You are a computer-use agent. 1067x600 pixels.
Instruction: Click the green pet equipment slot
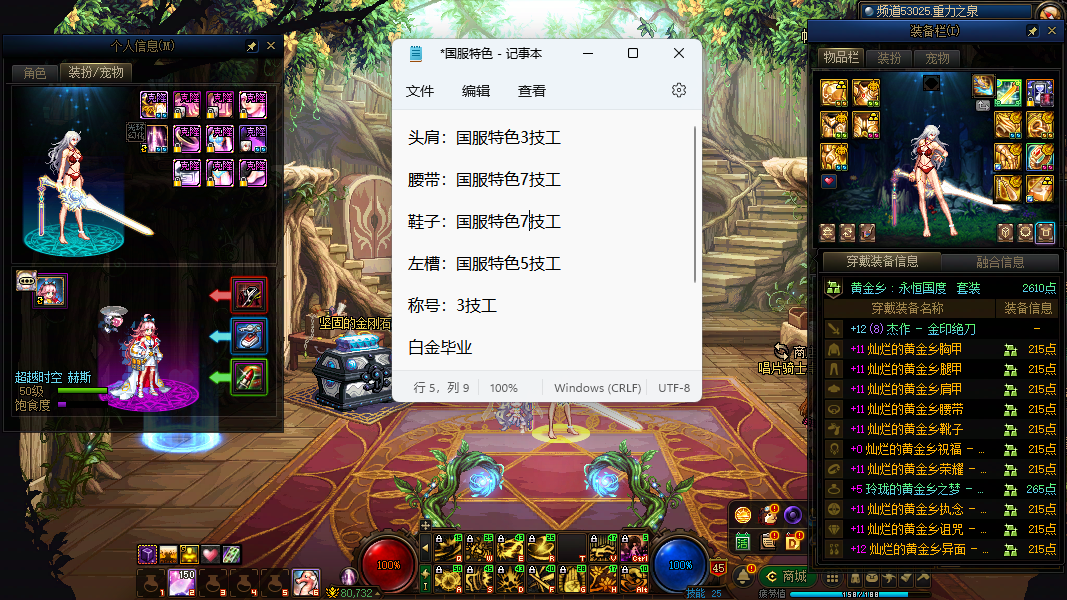[x=249, y=377]
